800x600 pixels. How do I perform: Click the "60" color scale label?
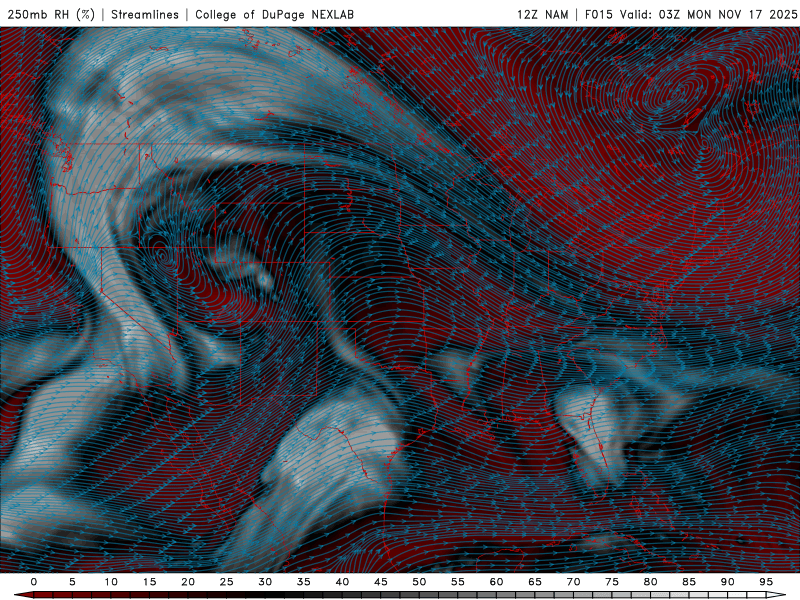pos(496,582)
